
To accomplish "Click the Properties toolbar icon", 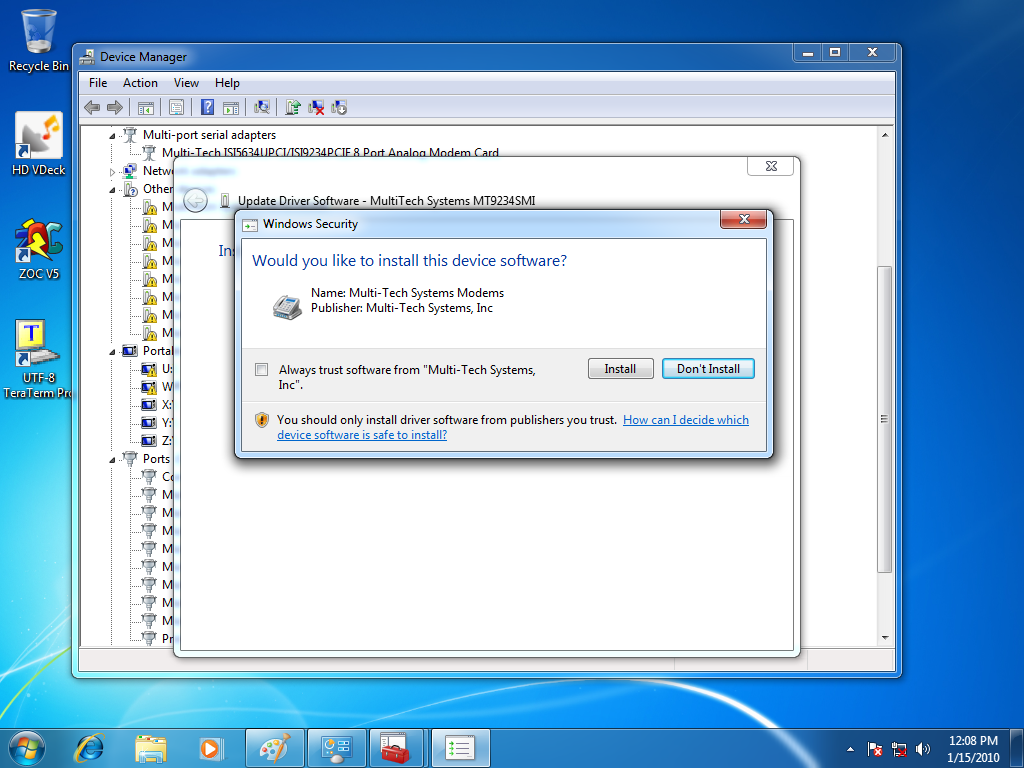I will click(176, 108).
